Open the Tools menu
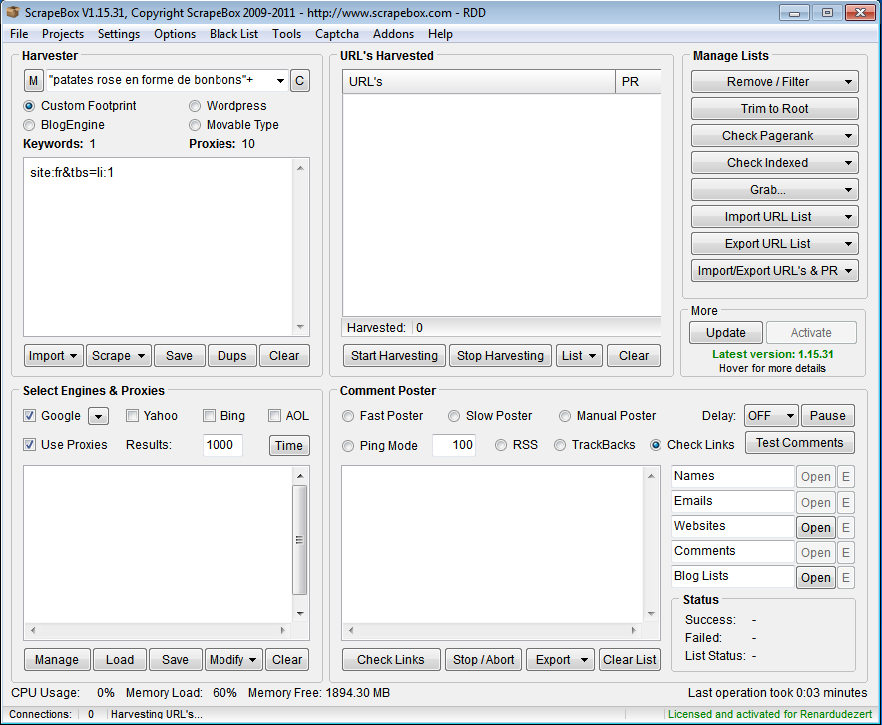This screenshot has width=882, height=725. click(286, 34)
